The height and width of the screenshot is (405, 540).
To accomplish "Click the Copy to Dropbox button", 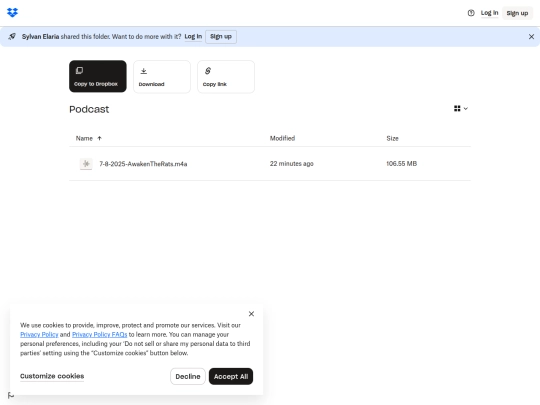I will pos(98,76).
